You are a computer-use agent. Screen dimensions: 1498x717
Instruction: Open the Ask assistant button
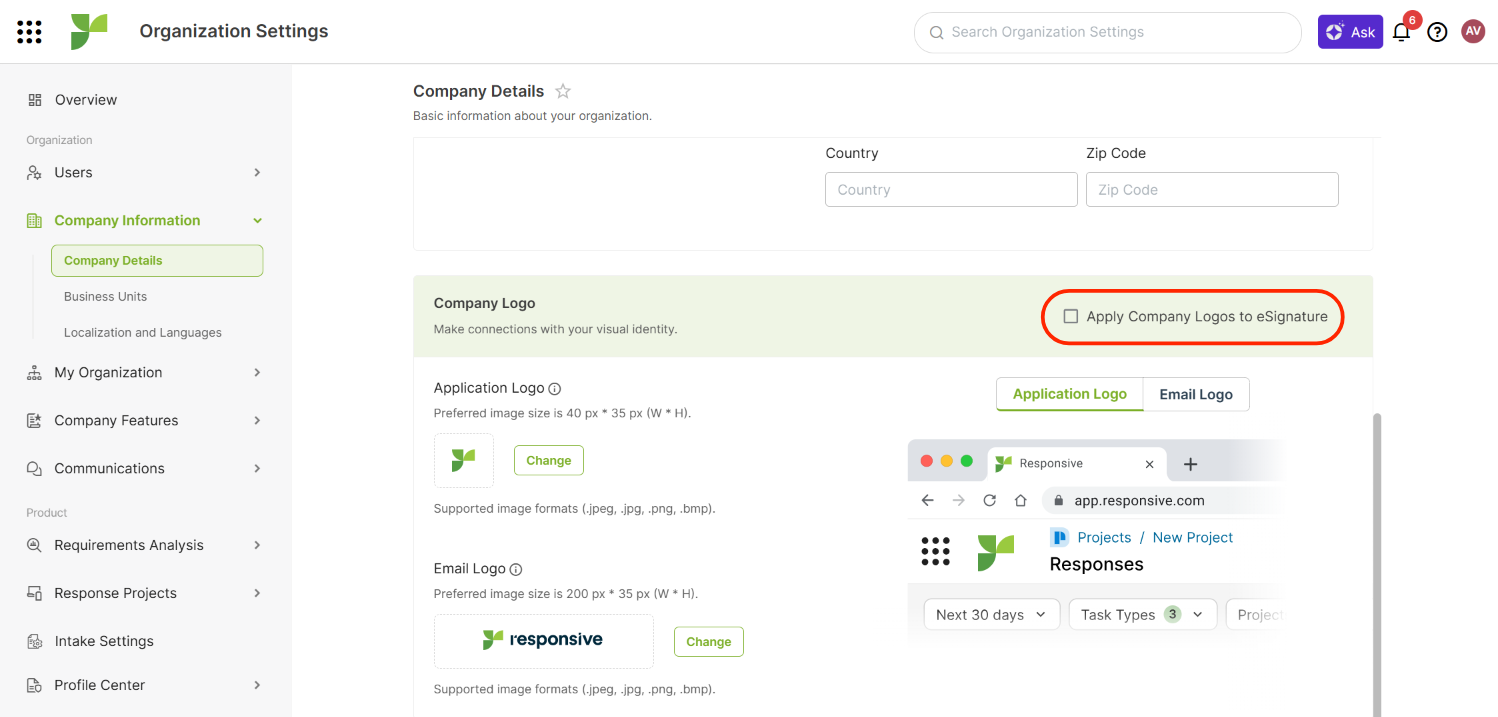[x=1350, y=32]
